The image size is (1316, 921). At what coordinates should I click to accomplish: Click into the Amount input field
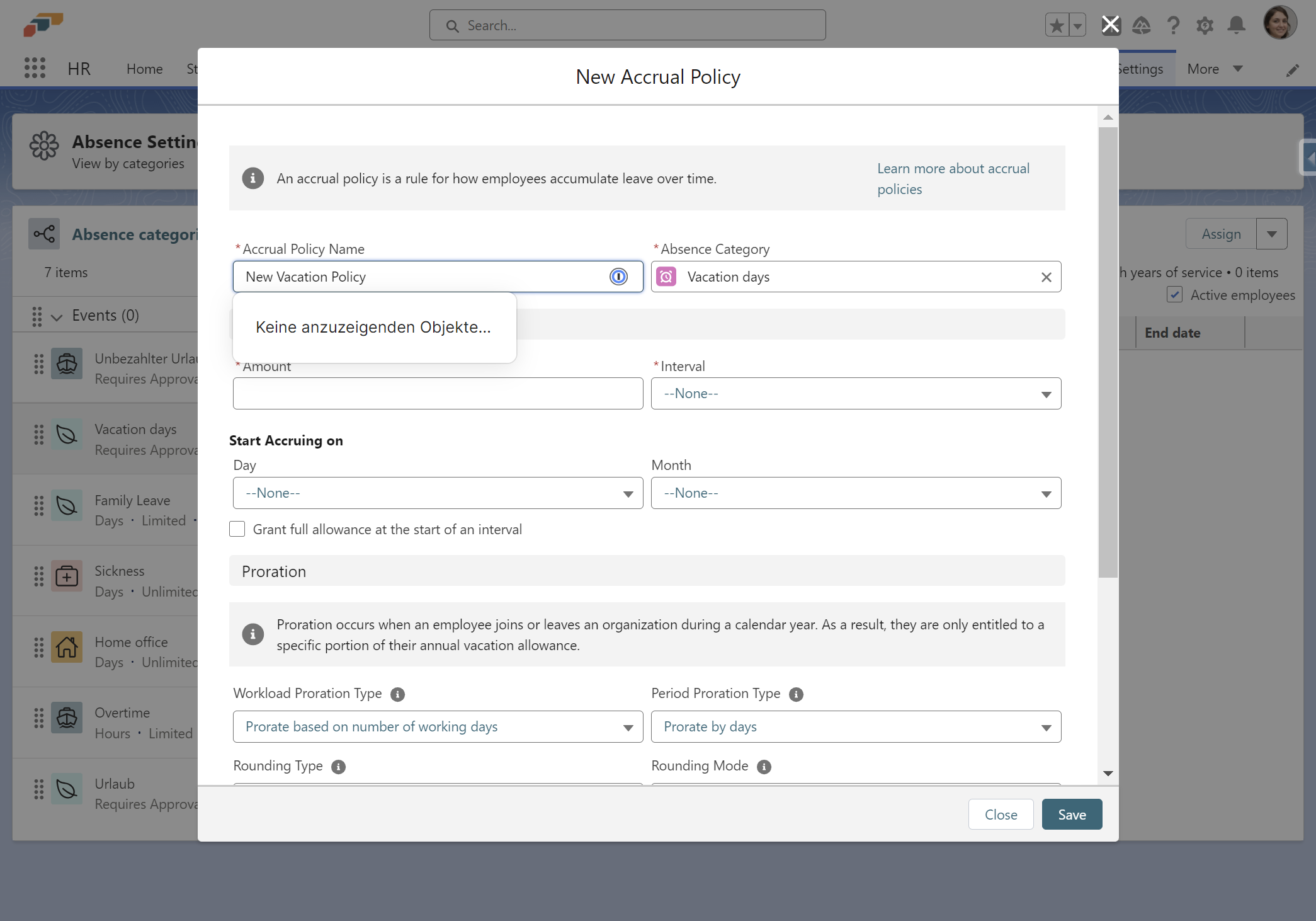[x=438, y=394]
